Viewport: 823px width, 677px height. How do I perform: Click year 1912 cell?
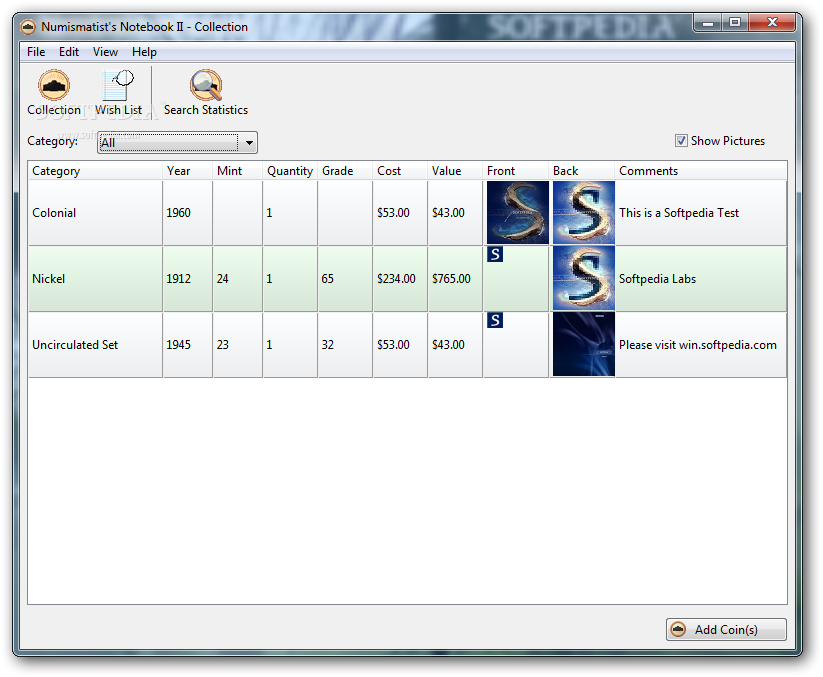[x=187, y=279]
